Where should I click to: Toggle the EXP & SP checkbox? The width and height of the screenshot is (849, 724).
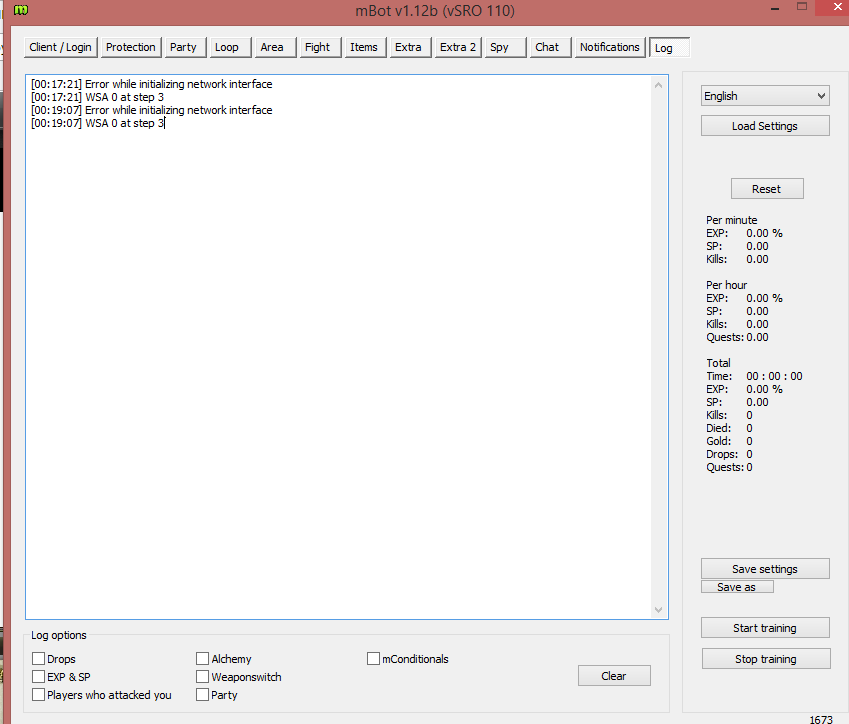pos(38,676)
